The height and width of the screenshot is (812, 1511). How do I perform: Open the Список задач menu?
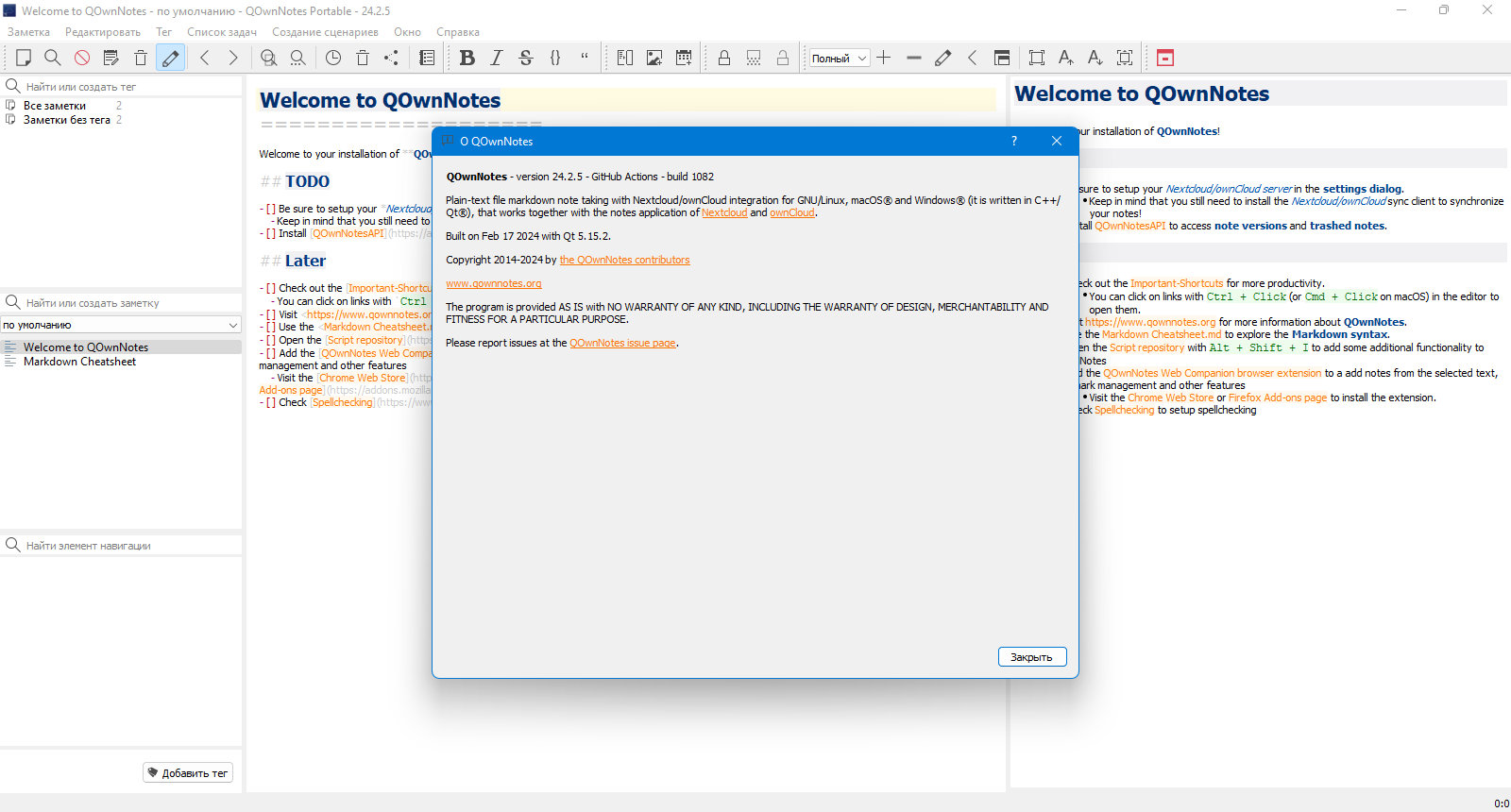(x=222, y=32)
